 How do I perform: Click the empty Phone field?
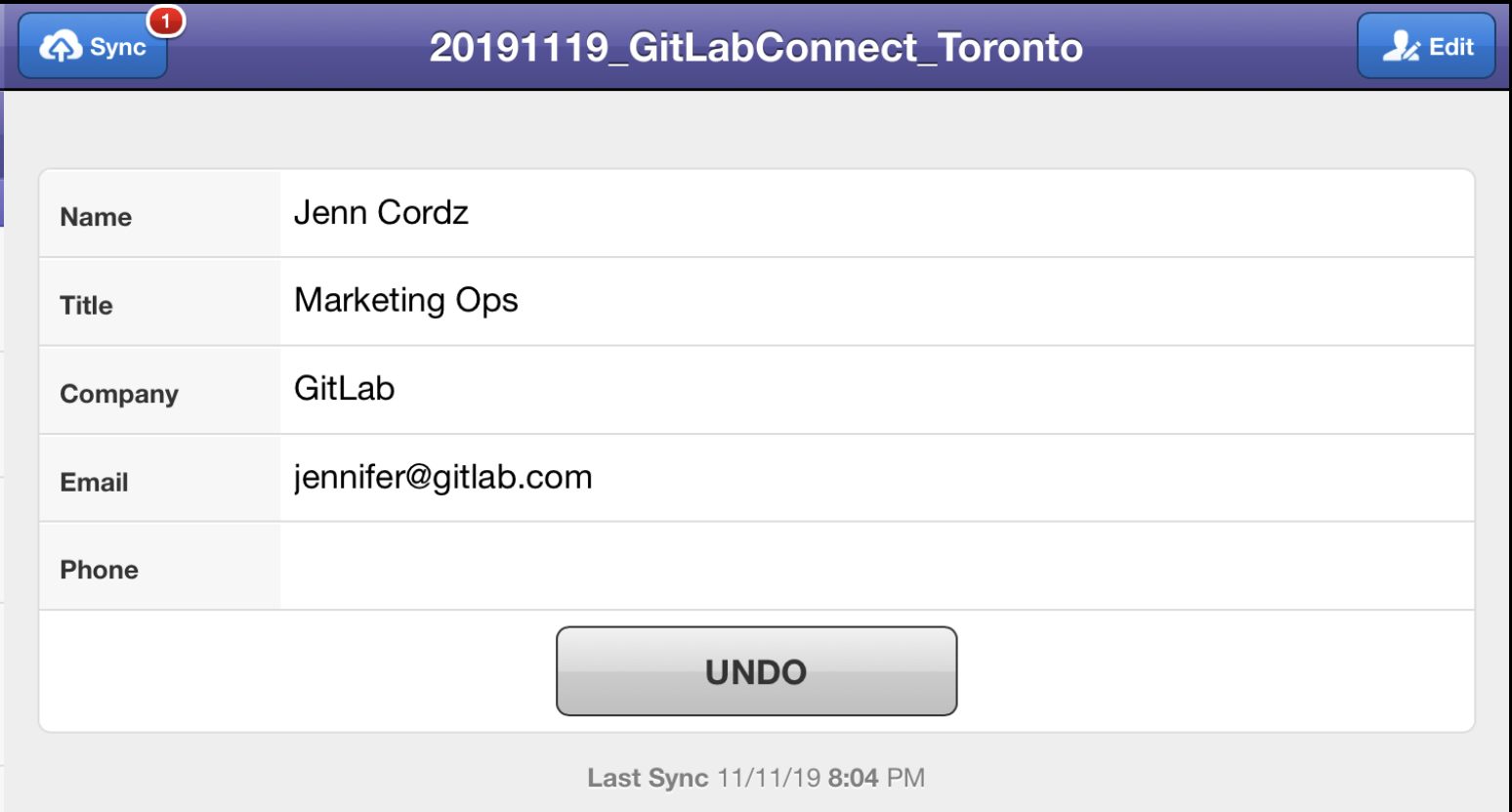[x=876, y=566]
